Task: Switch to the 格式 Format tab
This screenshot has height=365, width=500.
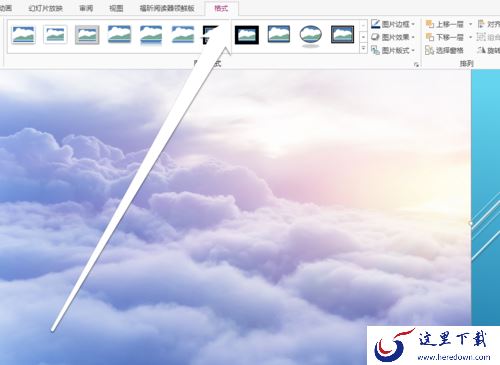Action: [x=221, y=8]
